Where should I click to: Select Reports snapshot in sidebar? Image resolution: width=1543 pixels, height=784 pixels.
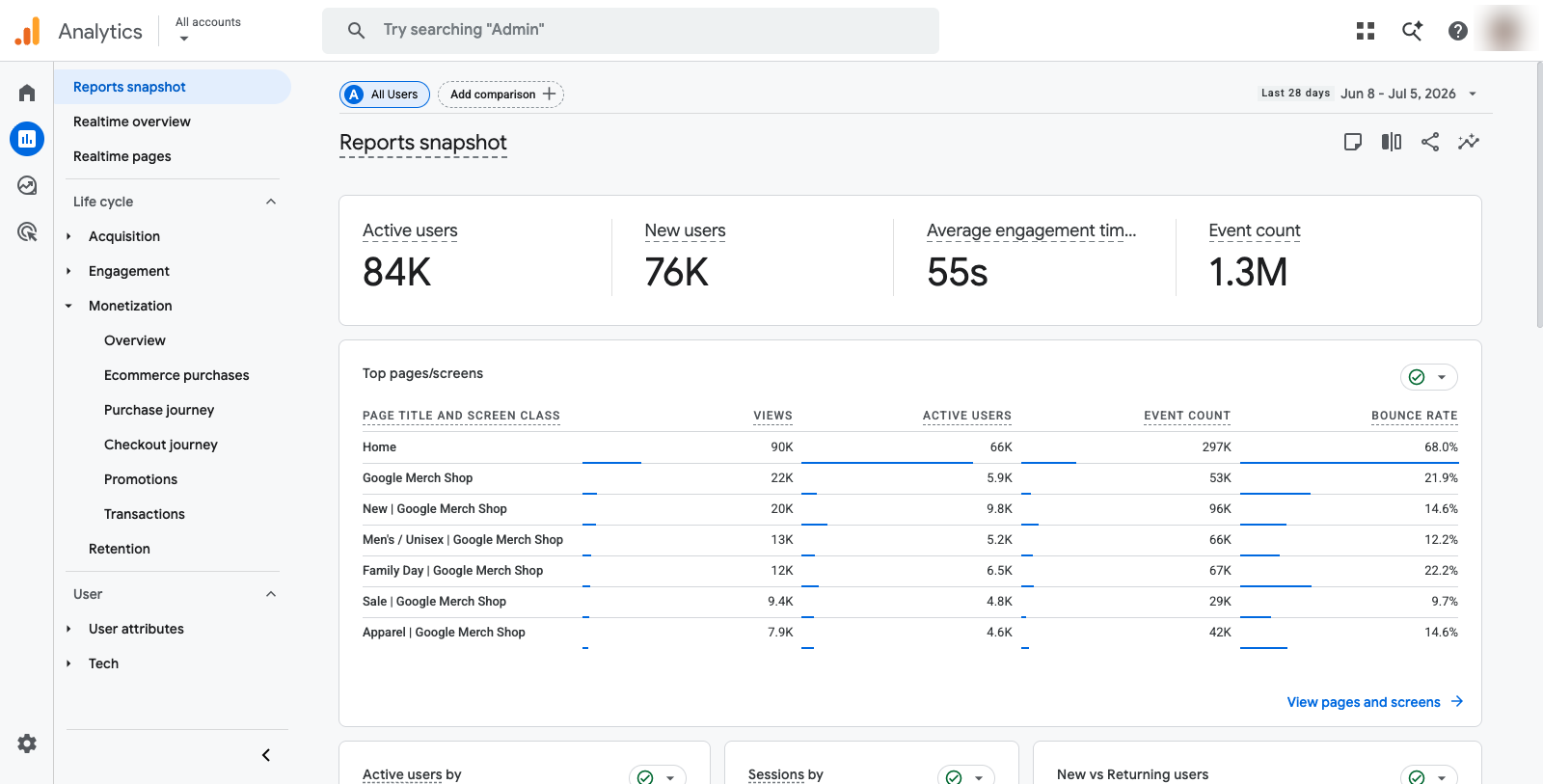pos(173,87)
